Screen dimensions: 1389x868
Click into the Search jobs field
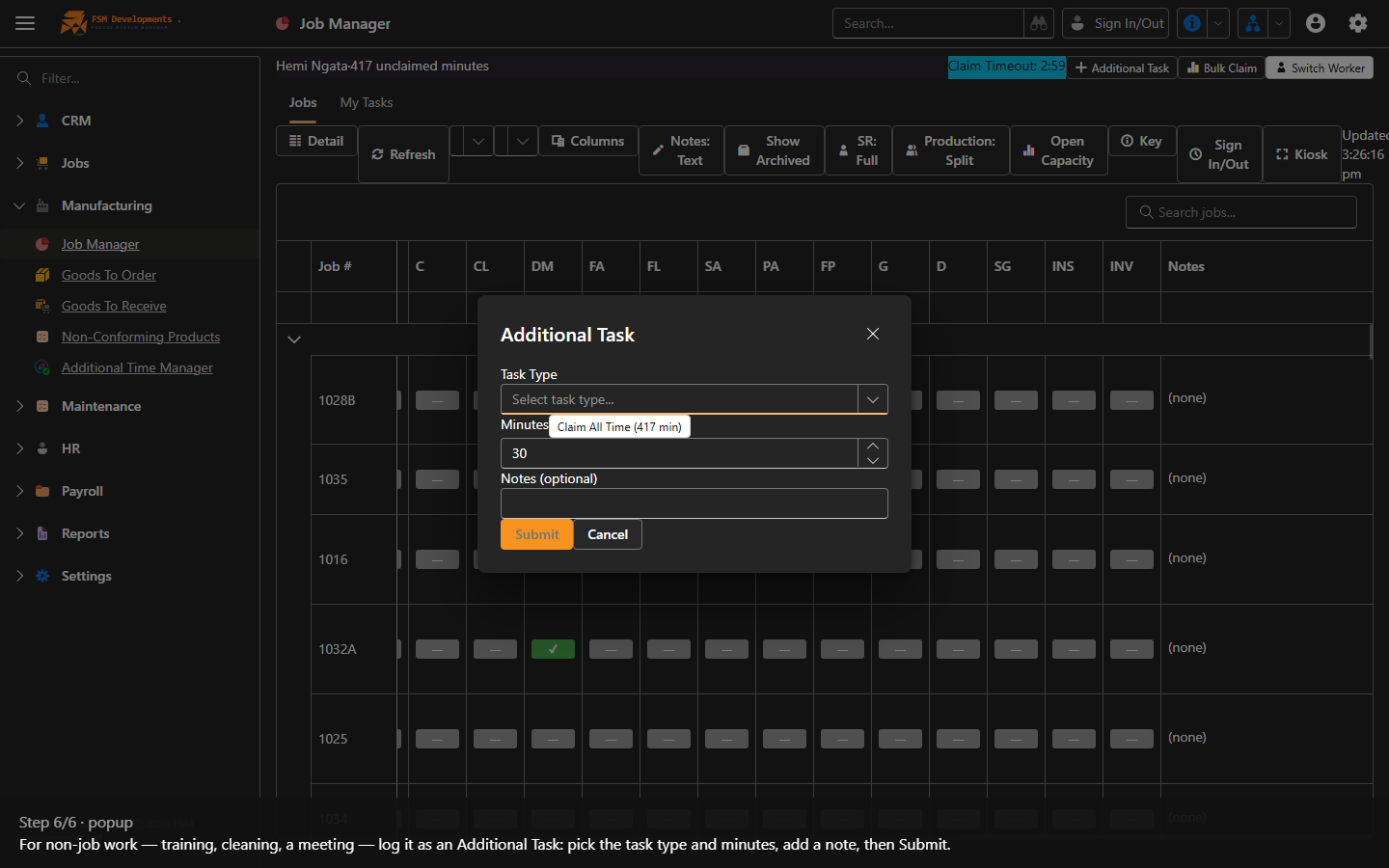click(x=1240, y=212)
